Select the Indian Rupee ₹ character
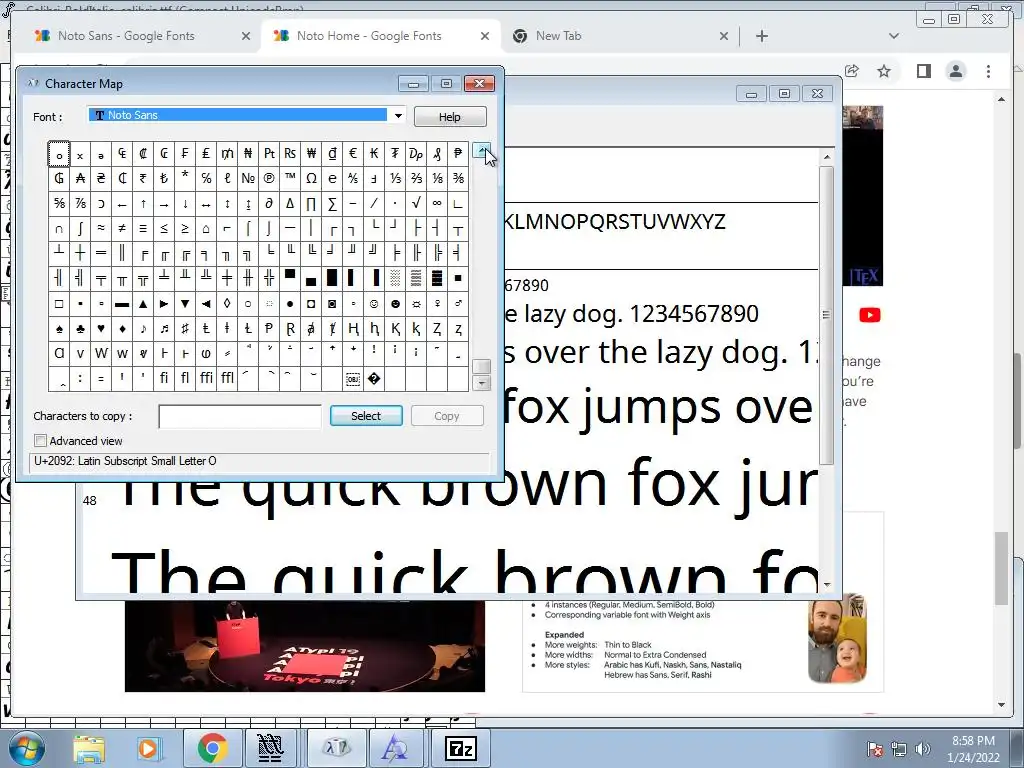The width and height of the screenshot is (1024, 768). (143, 178)
